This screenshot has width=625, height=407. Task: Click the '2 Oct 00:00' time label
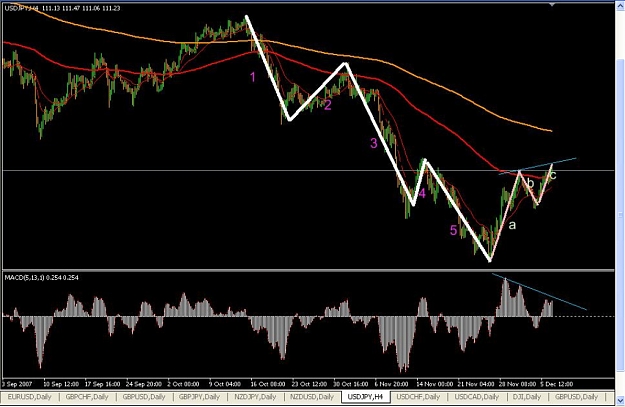[183, 384]
